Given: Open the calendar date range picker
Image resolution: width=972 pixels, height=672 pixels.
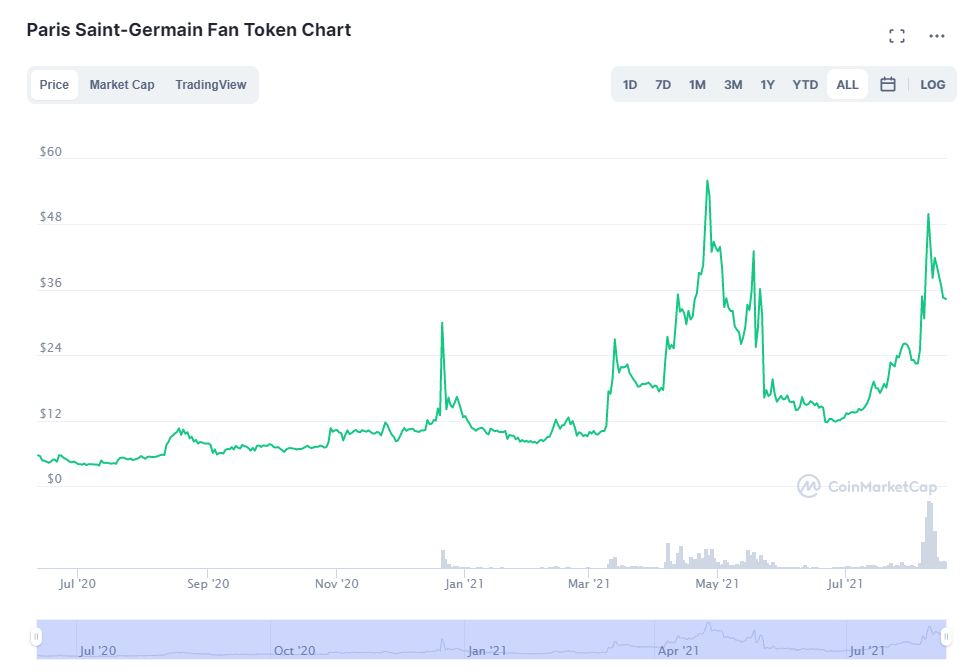Looking at the screenshot, I should pyautogui.click(x=887, y=85).
